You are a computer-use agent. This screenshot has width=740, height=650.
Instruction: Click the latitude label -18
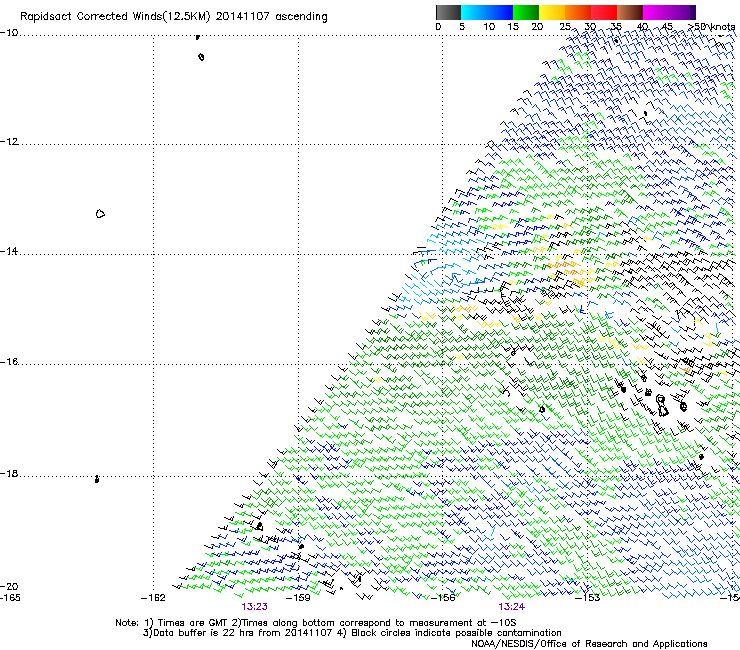(x=9, y=473)
